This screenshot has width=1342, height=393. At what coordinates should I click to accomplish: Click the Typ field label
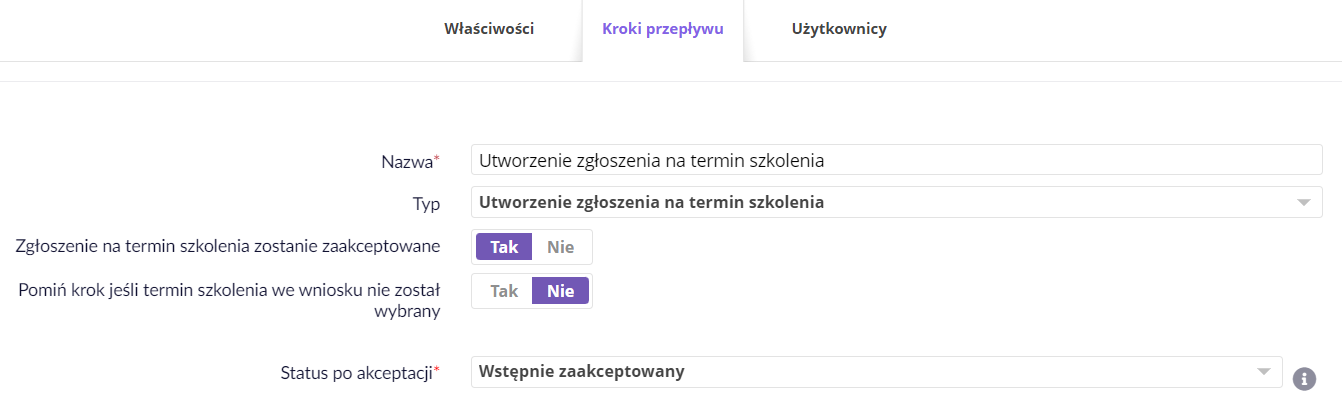[427, 203]
